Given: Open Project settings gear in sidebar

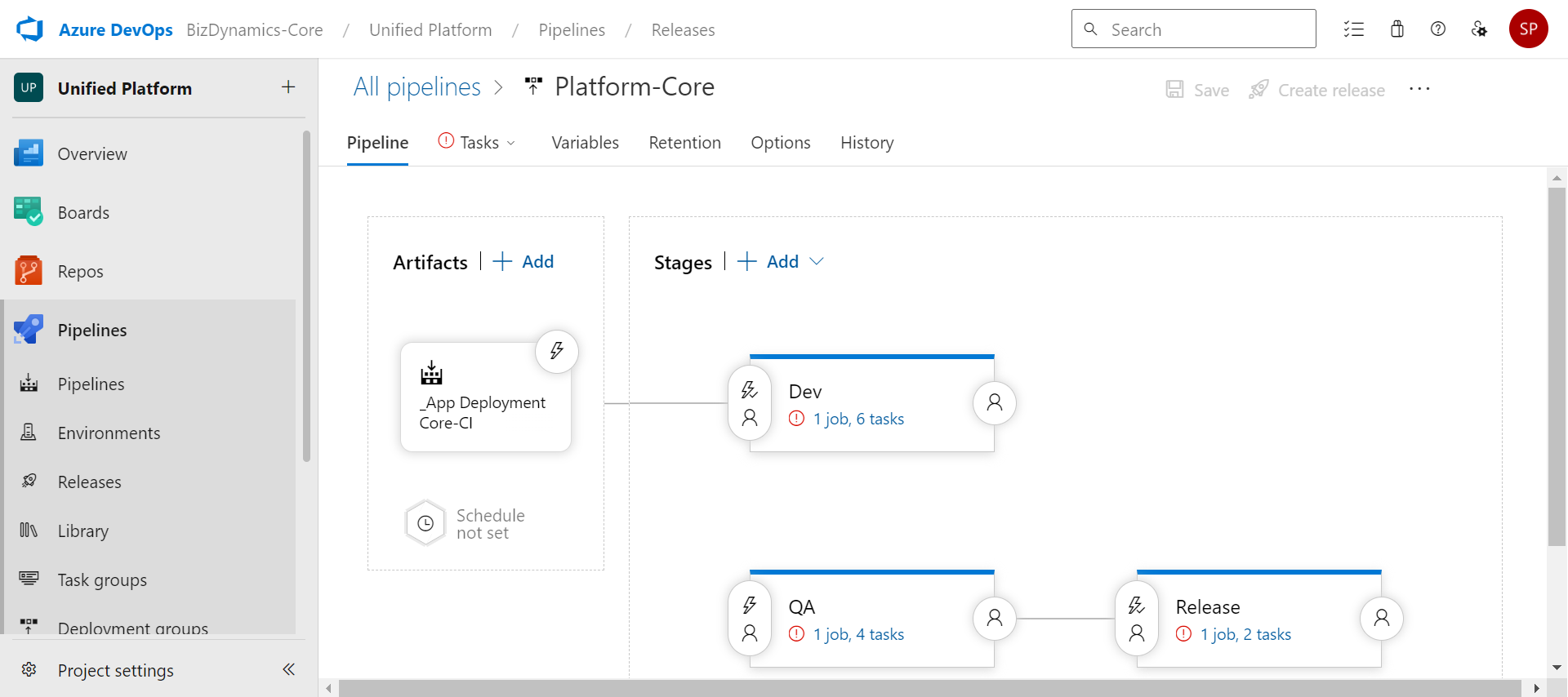Looking at the screenshot, I should coord(29,670).
